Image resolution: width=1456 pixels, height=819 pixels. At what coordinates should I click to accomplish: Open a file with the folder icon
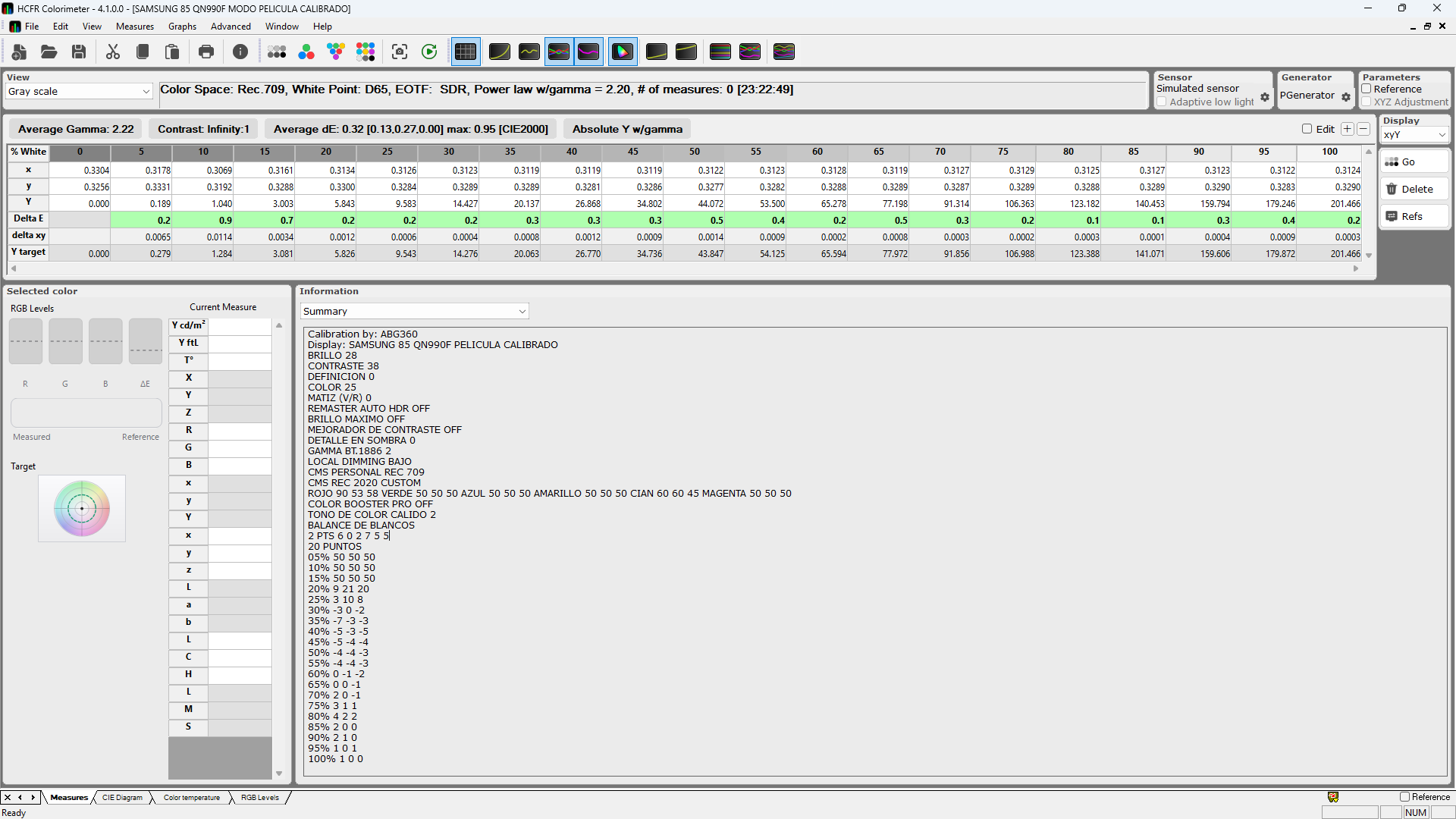[49, 52]
